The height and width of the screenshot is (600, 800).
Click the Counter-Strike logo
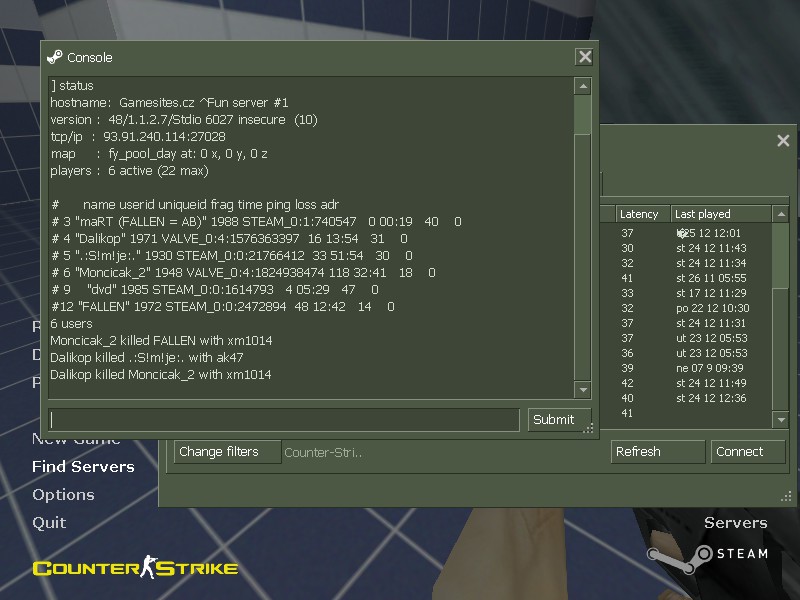[135, 567]
